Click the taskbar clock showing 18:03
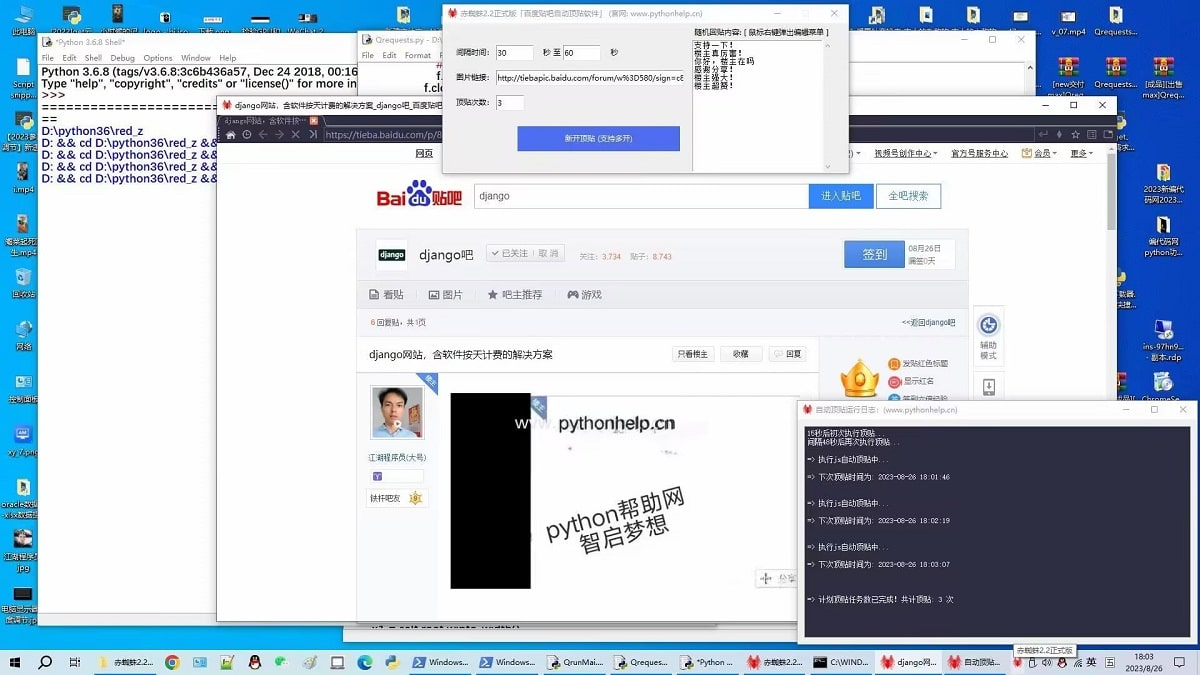This screenshot has height=675, width=1200. (x=1143, y=662)
